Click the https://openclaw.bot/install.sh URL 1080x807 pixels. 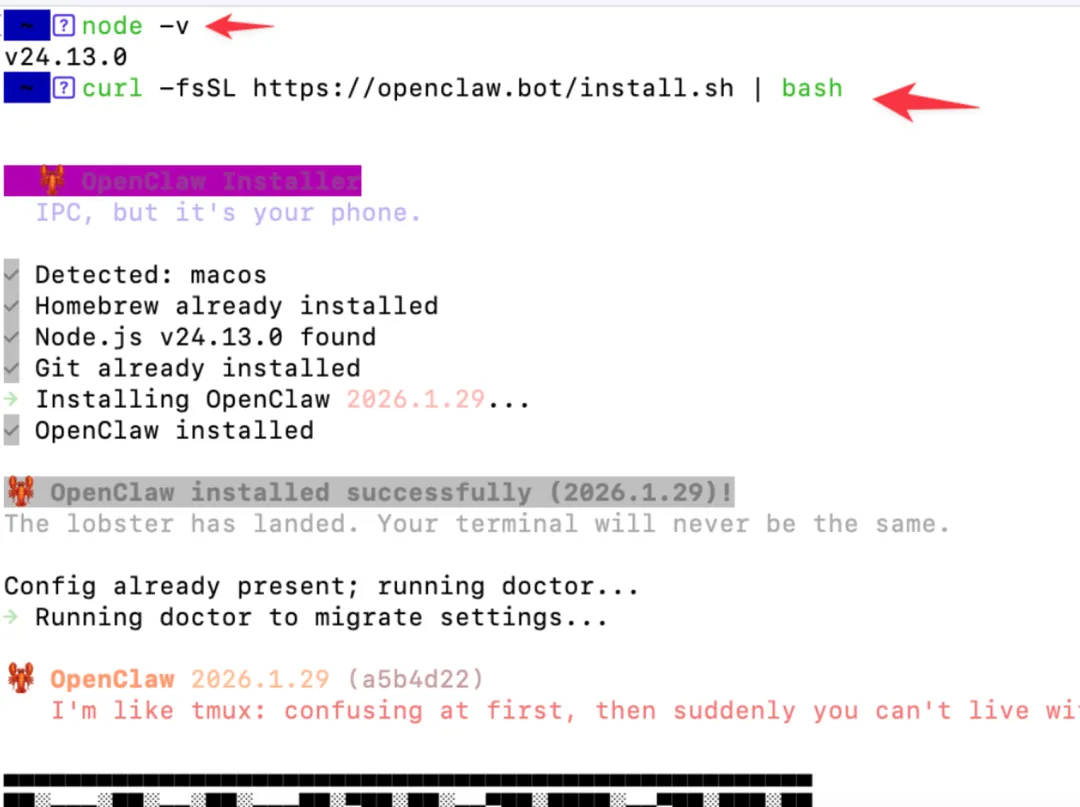point(493,88)
